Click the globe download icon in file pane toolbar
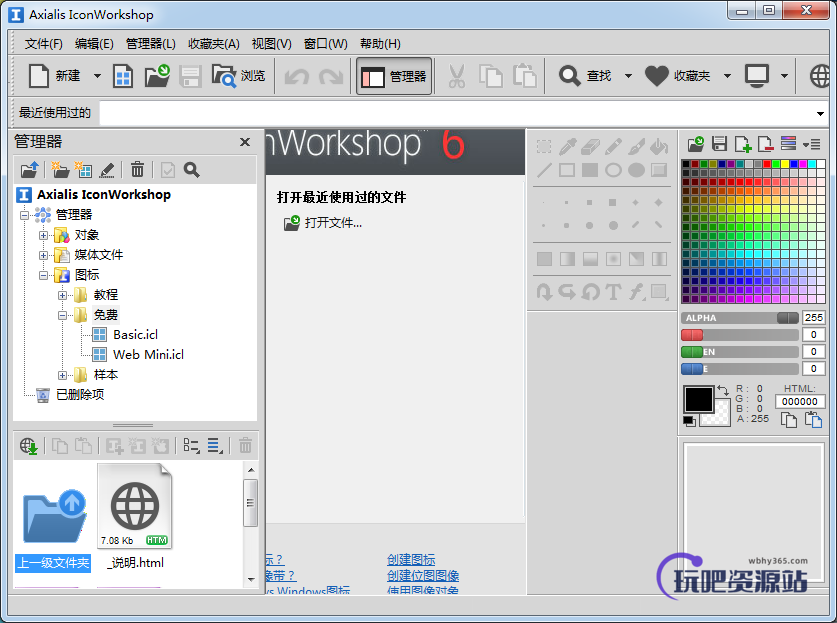 [28, 445]
